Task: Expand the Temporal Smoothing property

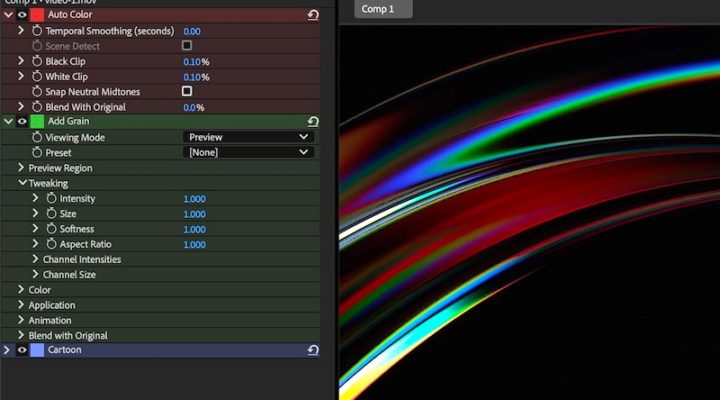Action: click(21, 30)
